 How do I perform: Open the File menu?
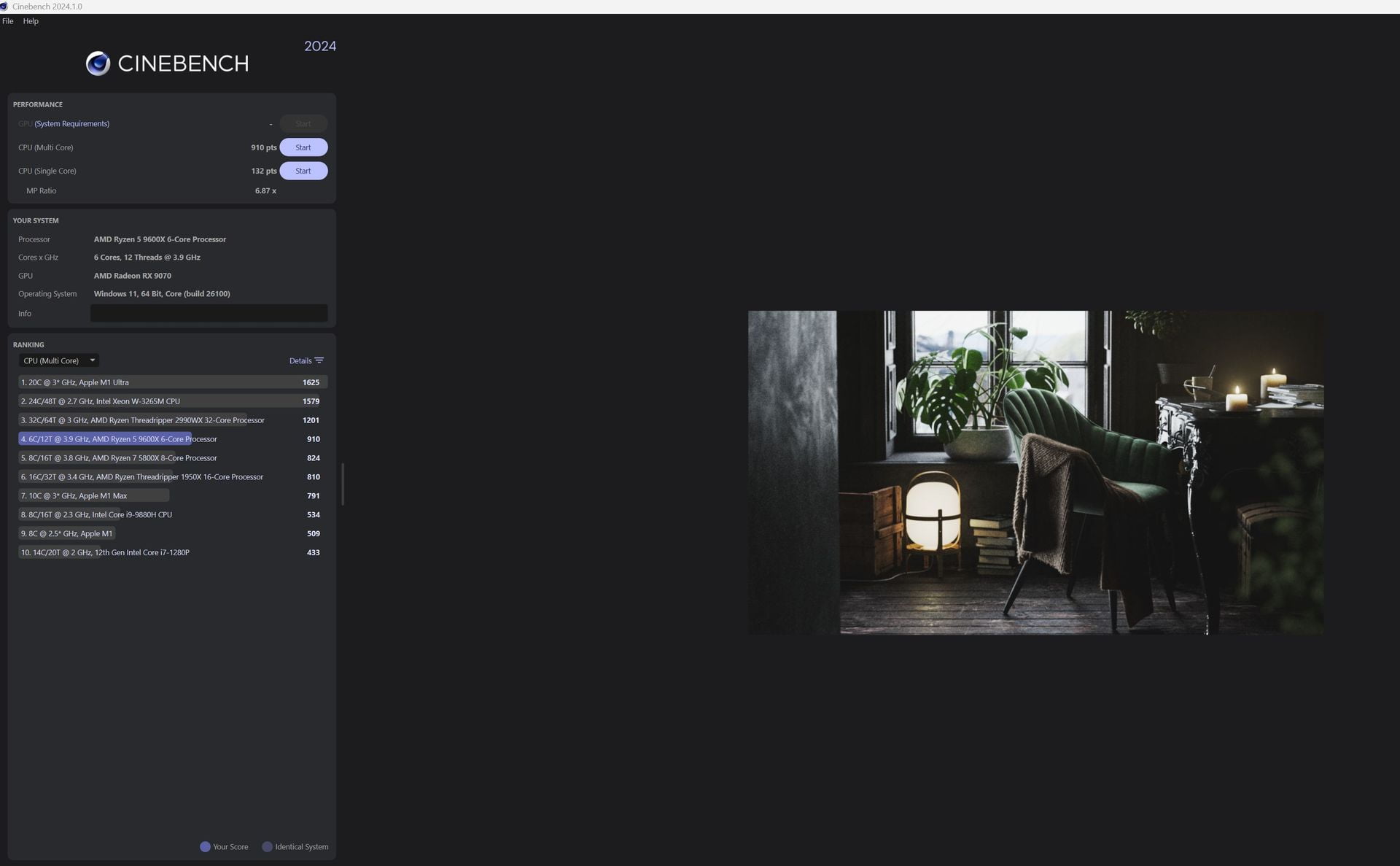(x=8, y=21)
